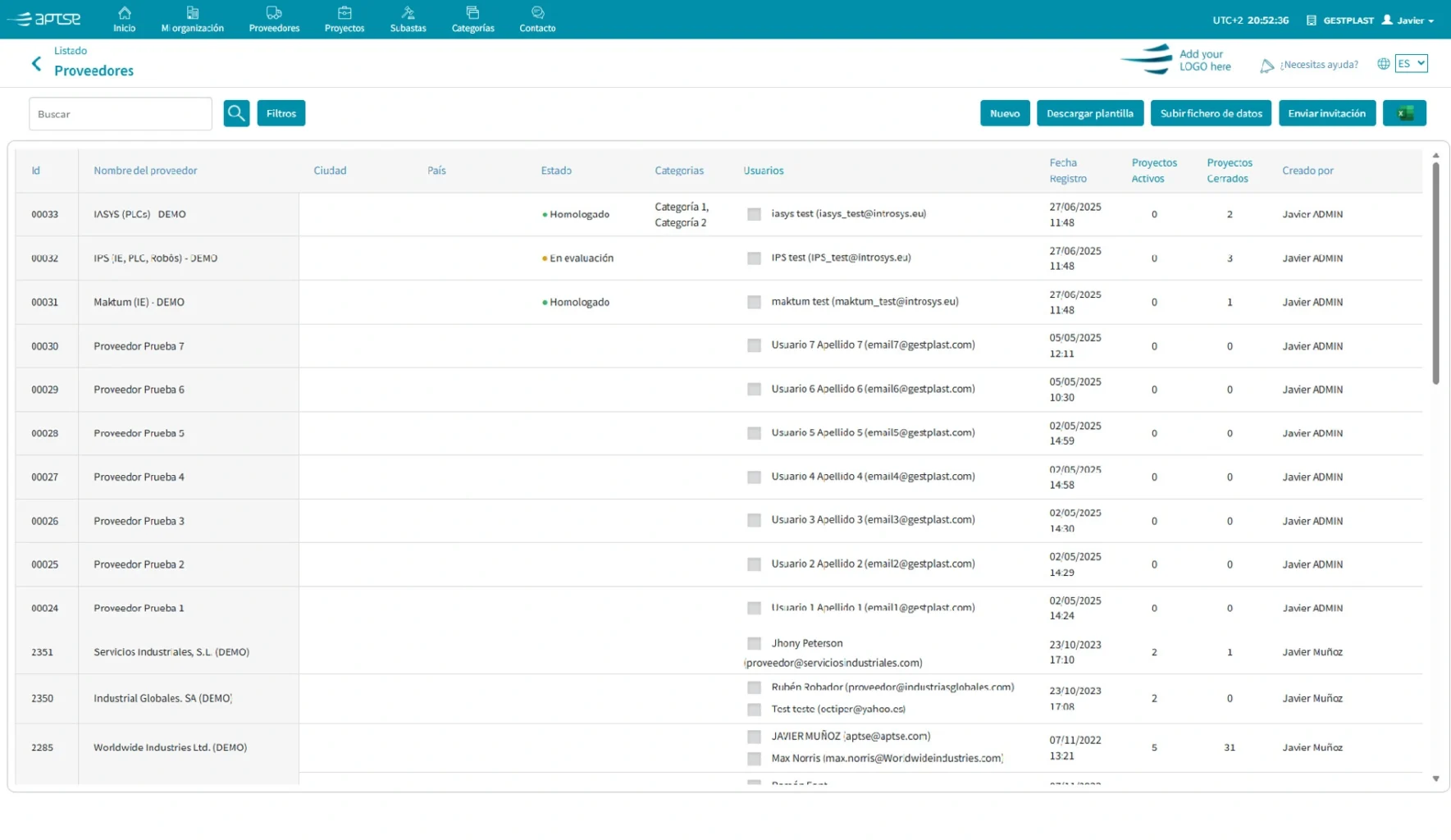Select the checkbox next to Max Norris
This screenshot has height=840, width=1451.
click(753, 758)
